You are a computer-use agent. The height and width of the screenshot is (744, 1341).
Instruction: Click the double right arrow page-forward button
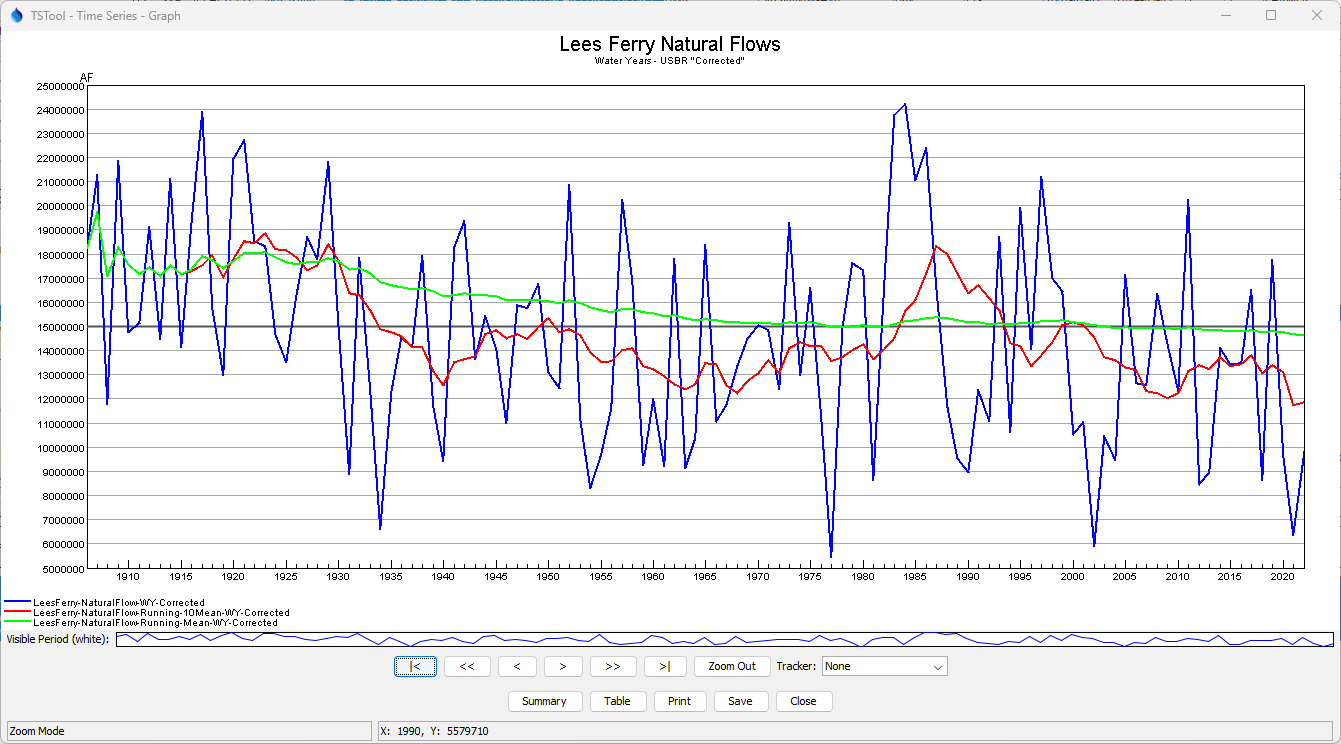point(613,666)
